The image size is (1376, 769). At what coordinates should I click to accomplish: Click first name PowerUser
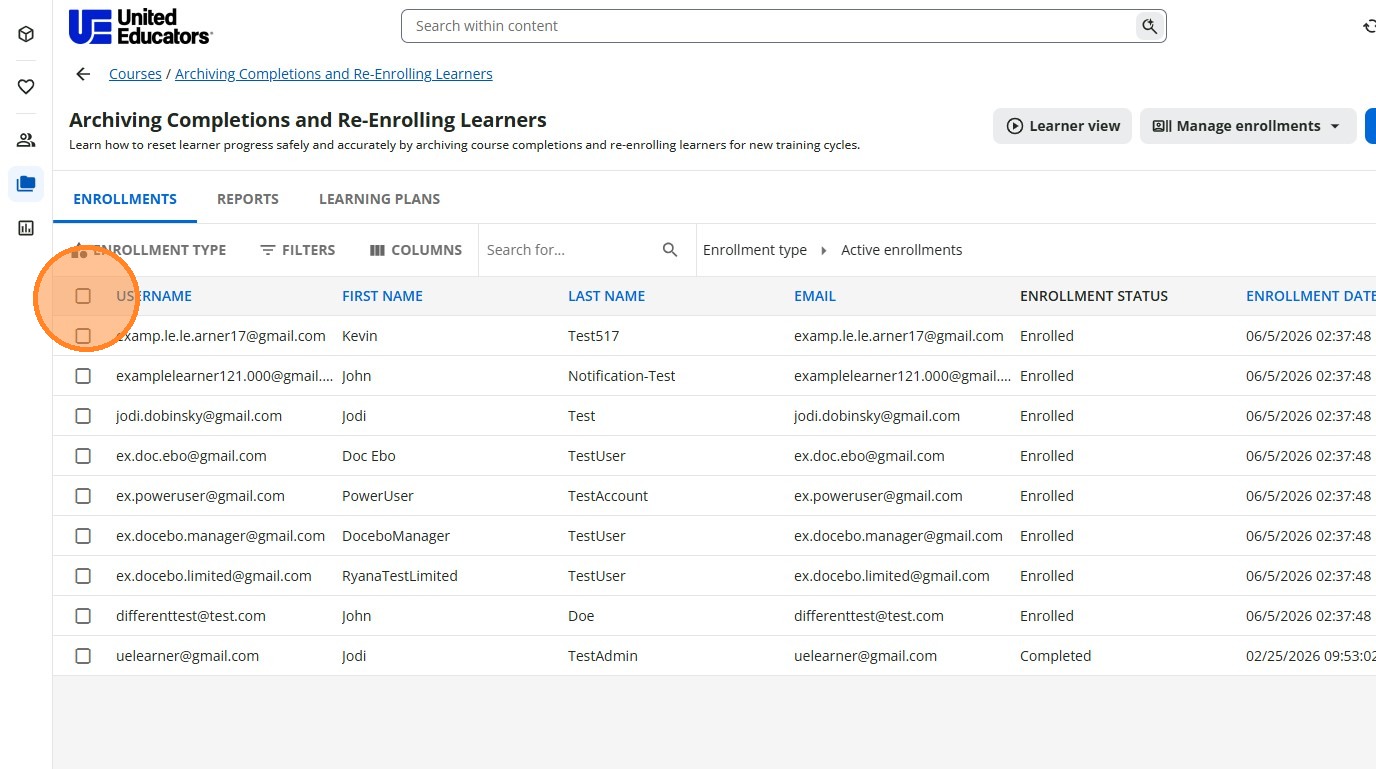pyautogui.click(x=378, y=496)
